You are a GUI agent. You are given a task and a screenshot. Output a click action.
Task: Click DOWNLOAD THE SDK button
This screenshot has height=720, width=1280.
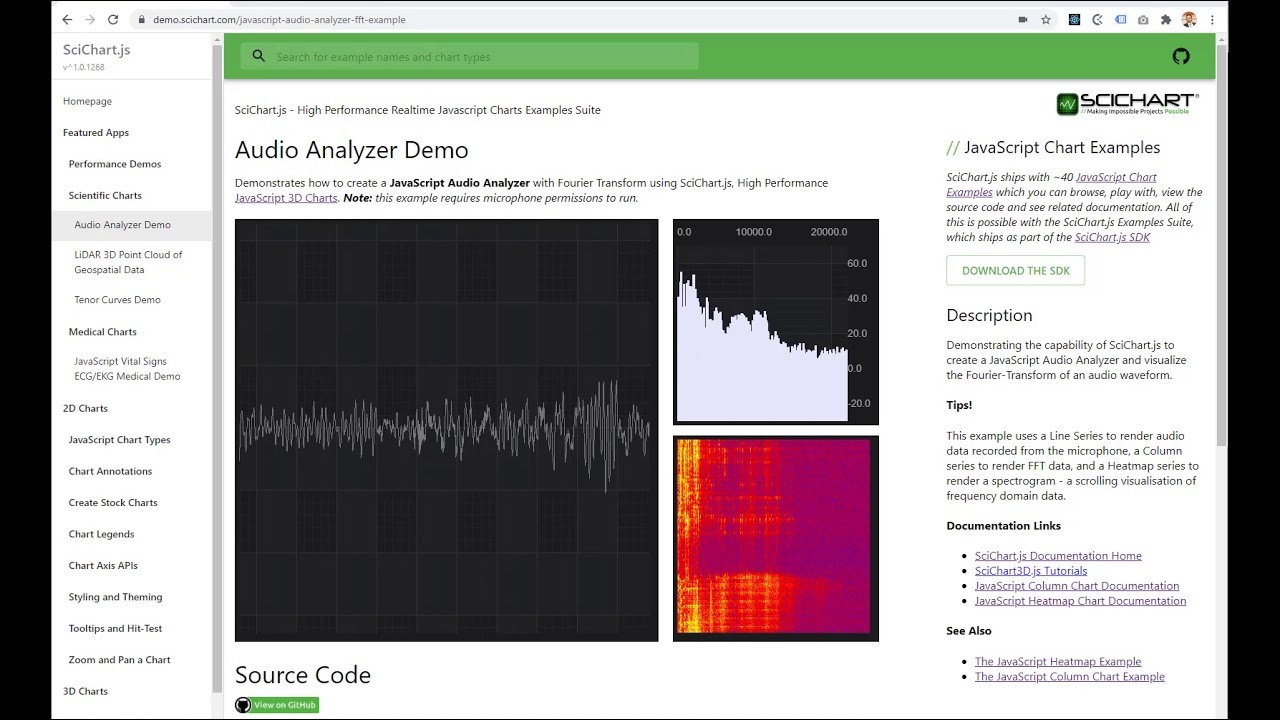(1015, 271)
